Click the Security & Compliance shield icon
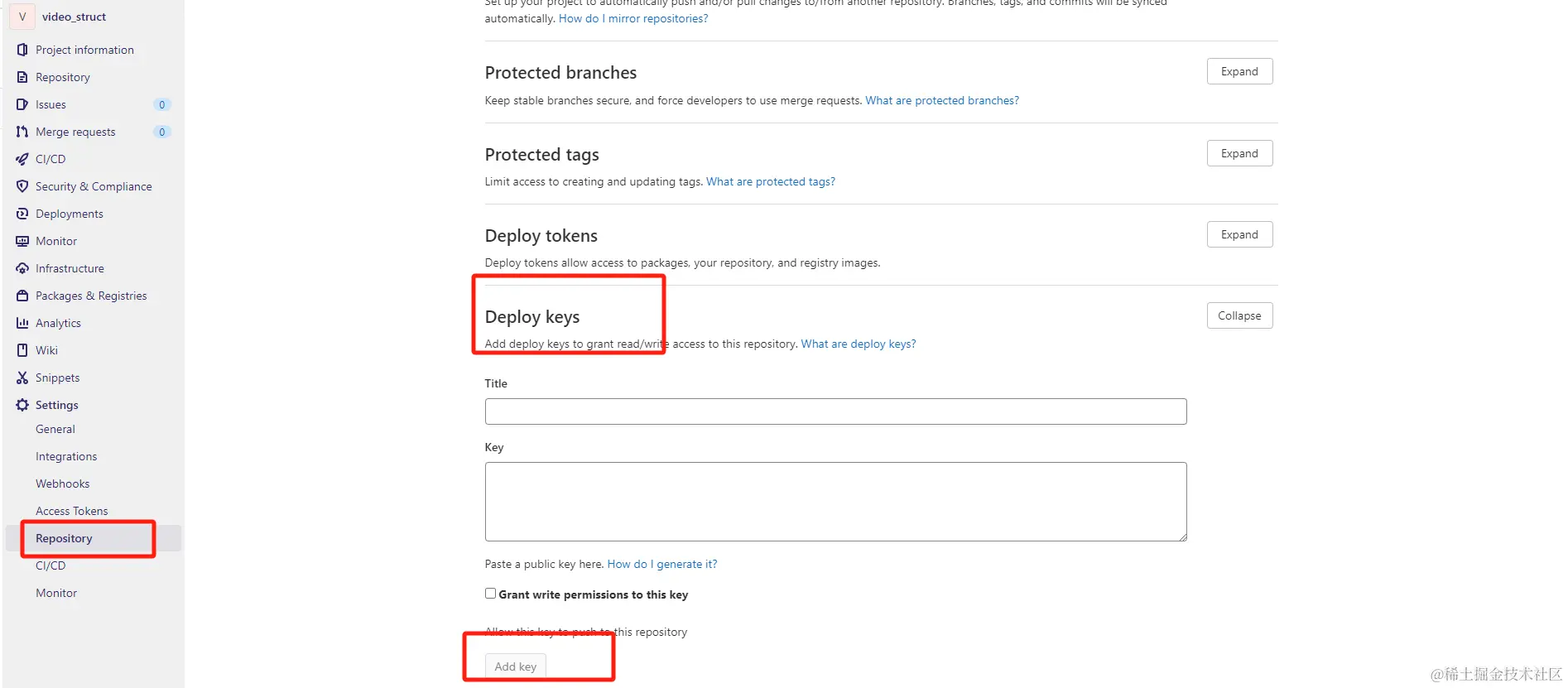Viewport: 1568px width, 688px height. 22,186
